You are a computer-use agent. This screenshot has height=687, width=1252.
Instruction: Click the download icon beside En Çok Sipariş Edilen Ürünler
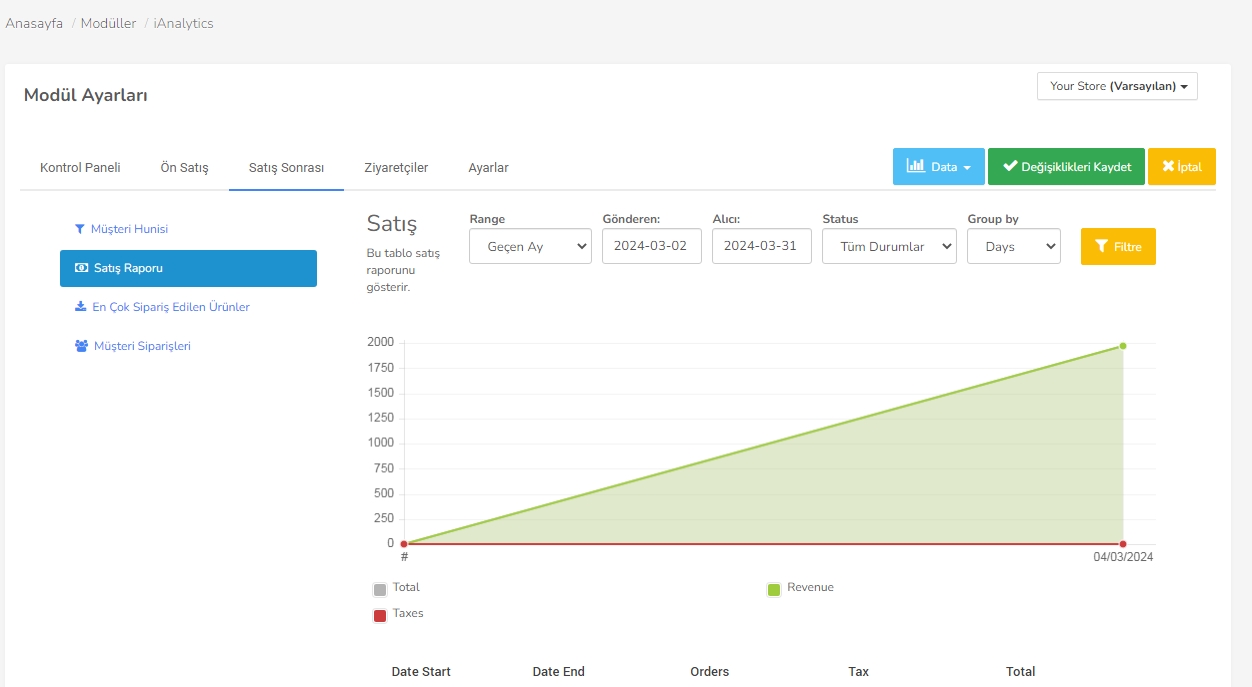(81, 307)
